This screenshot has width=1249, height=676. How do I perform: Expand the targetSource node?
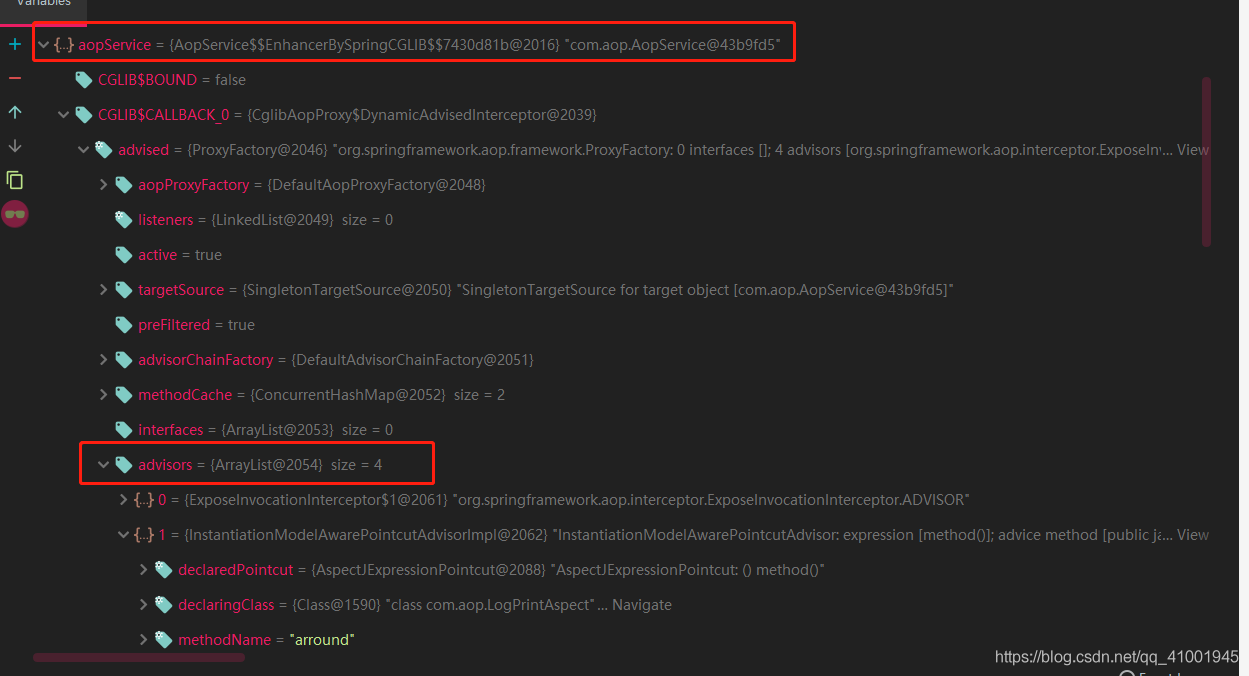coord(104,290)
